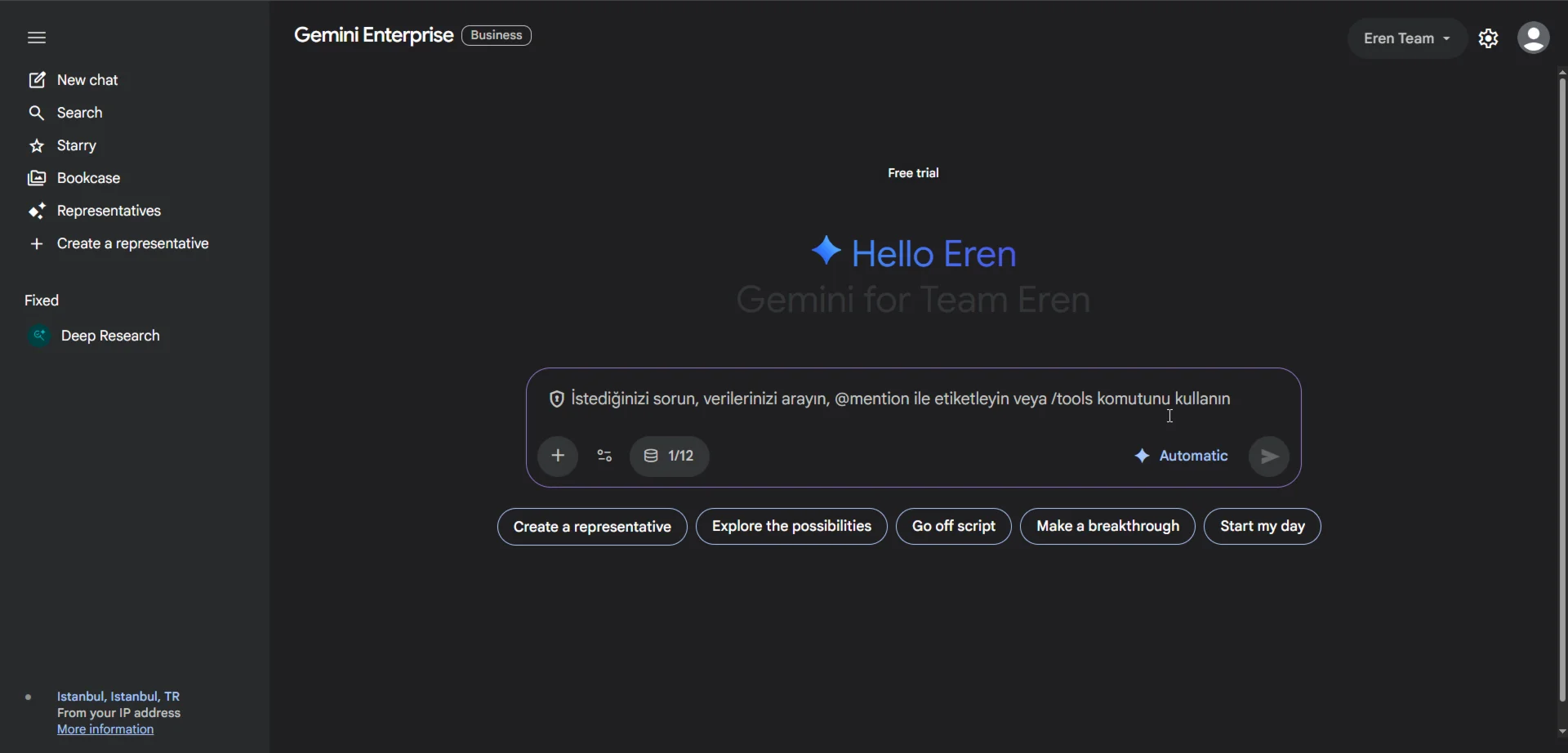
Task: Click the Representatives sparkle icon
Action: click(x=37, y=212)
